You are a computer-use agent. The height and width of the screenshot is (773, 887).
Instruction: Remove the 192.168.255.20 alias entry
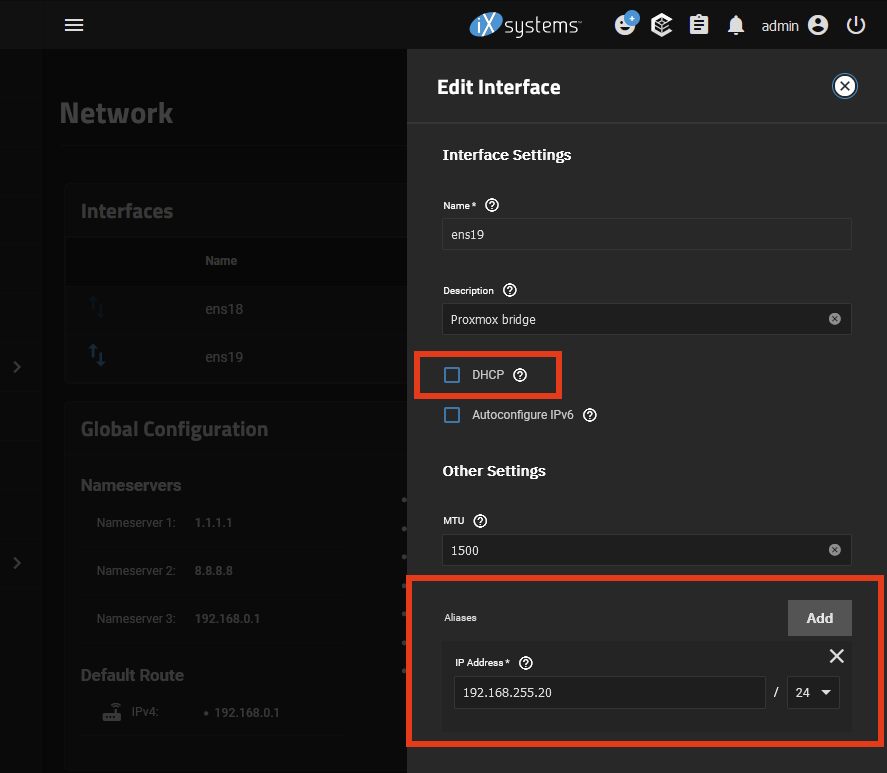click(x=837, y=656)
